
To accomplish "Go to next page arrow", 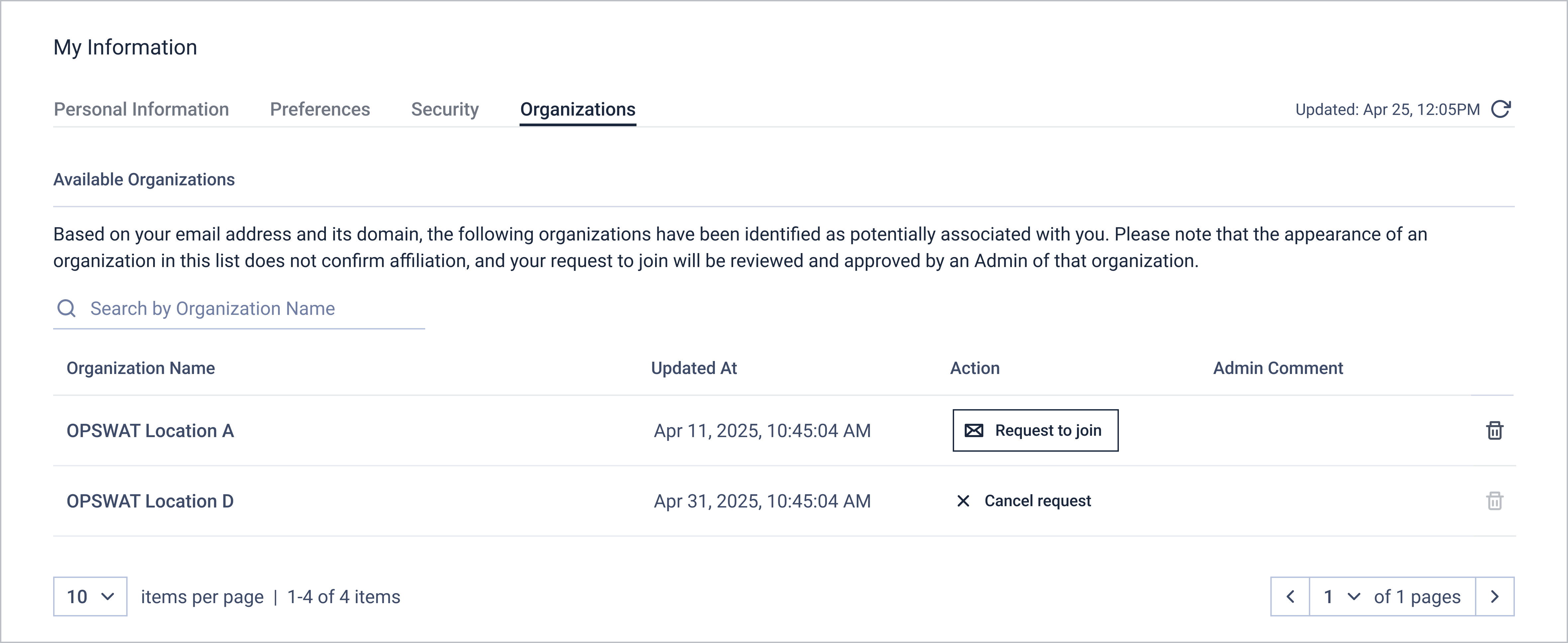I will point(1495,597).
